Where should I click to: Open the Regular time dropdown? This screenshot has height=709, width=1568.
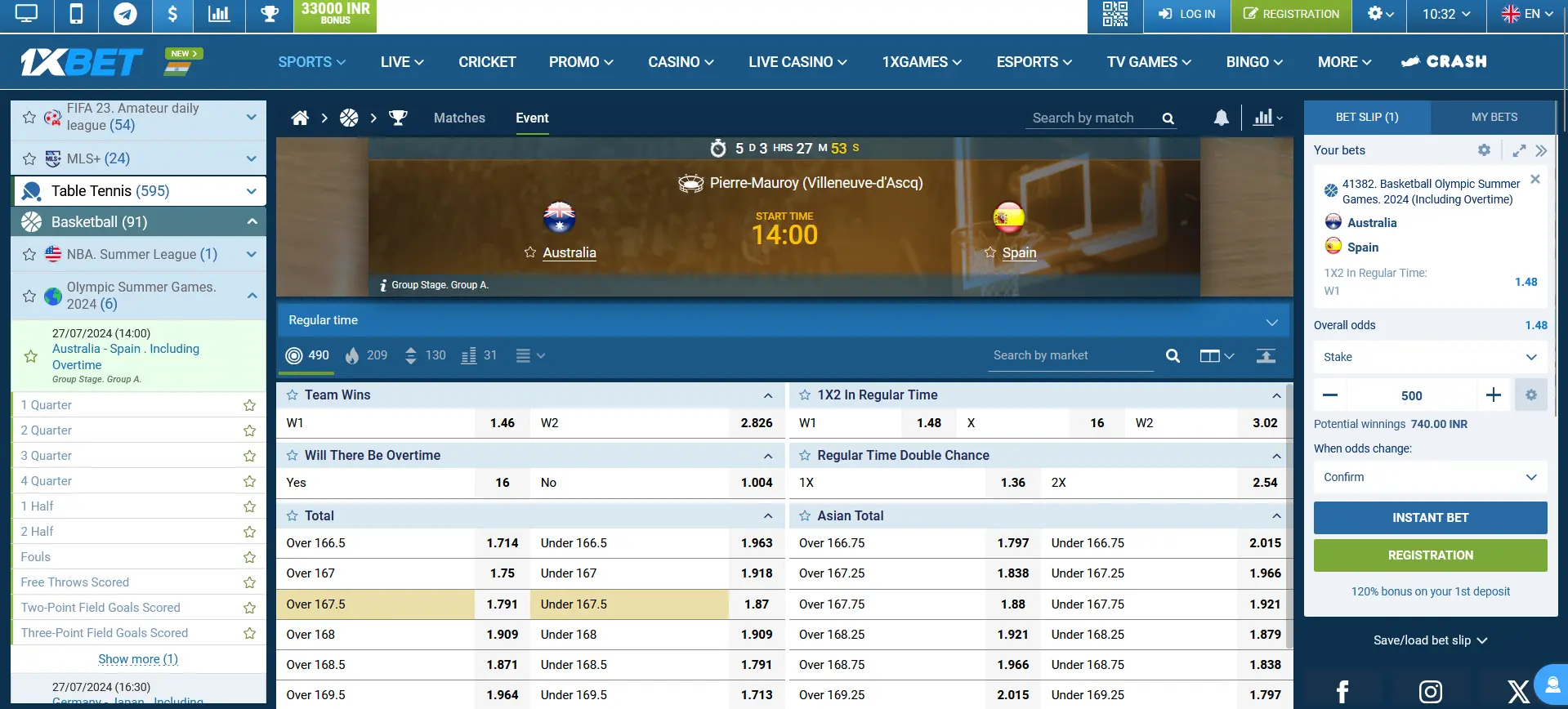tap(784, 320)
